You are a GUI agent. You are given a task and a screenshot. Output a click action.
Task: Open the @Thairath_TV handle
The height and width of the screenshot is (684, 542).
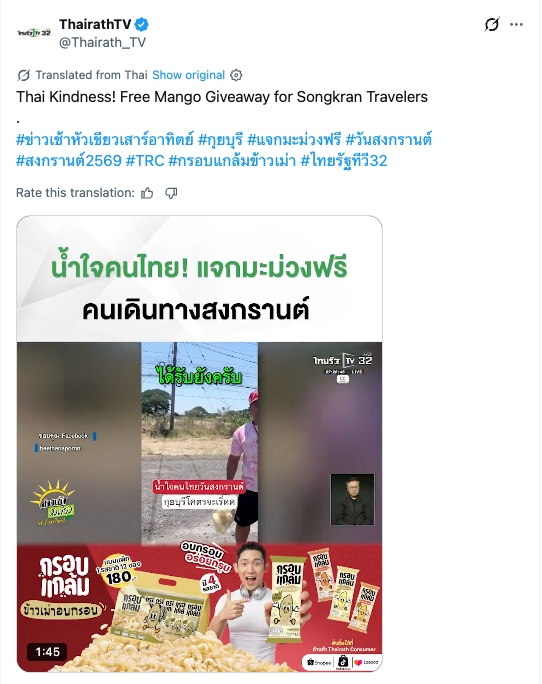click(102, 42)
